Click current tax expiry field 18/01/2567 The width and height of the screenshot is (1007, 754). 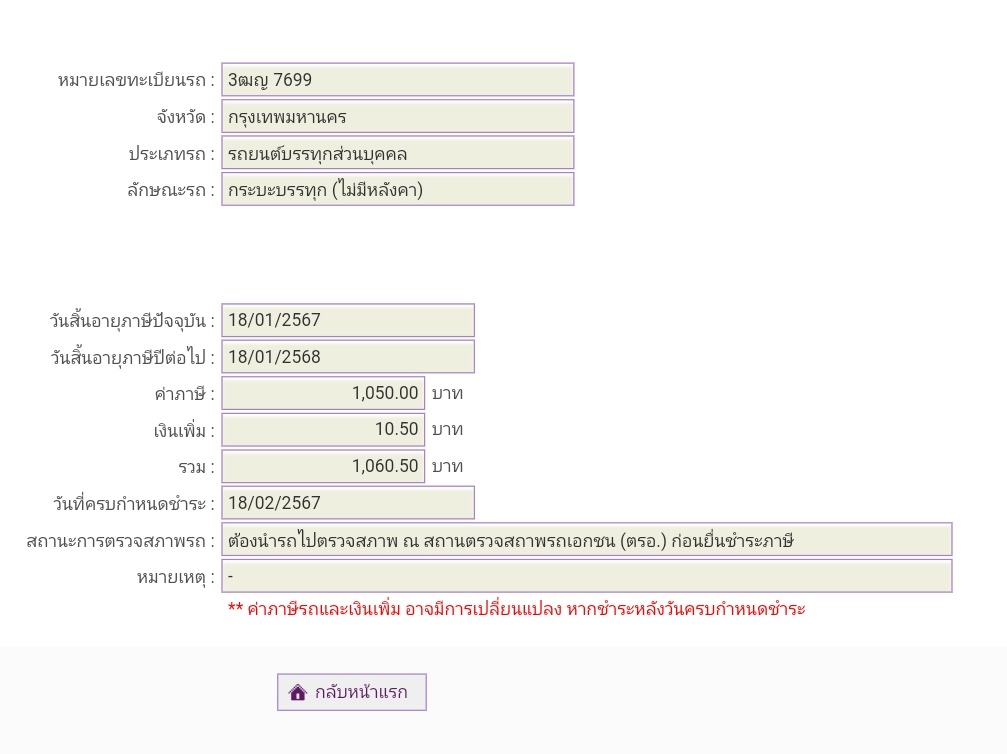348,320
